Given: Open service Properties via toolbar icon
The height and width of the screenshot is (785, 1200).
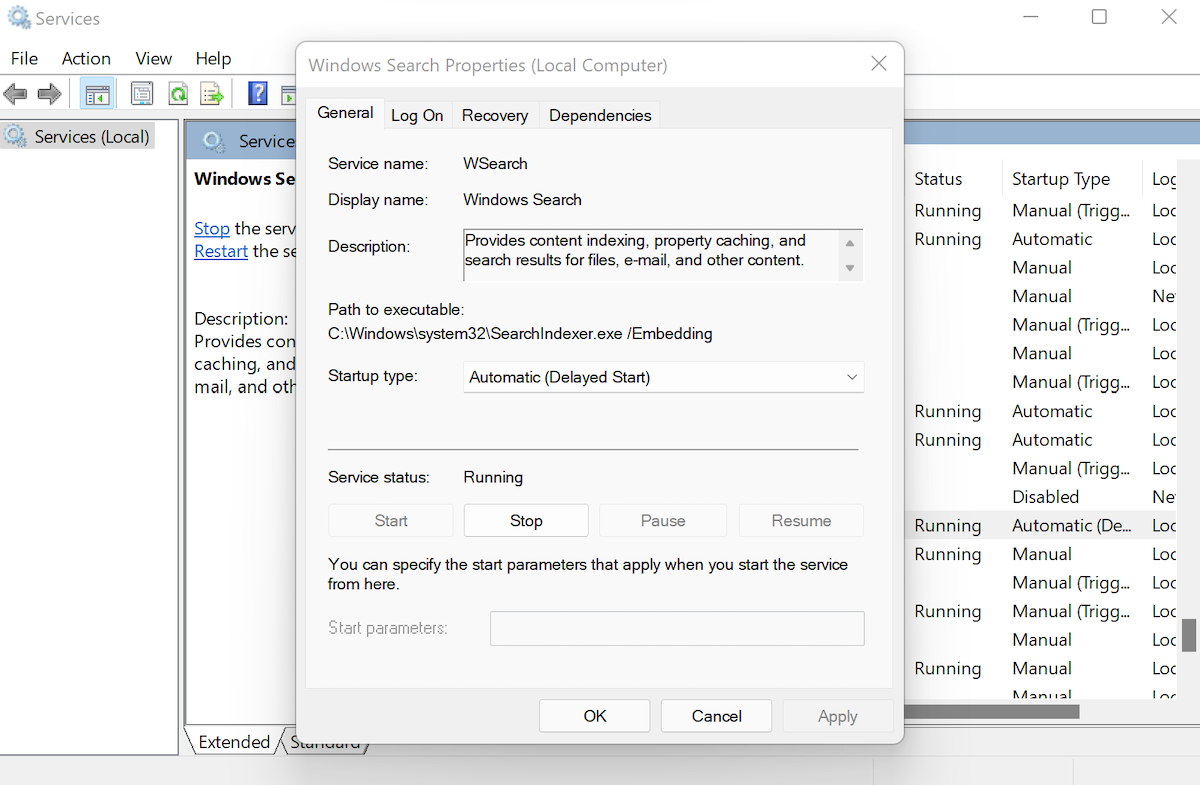Looking at the screenshot, I should [141, 93].
